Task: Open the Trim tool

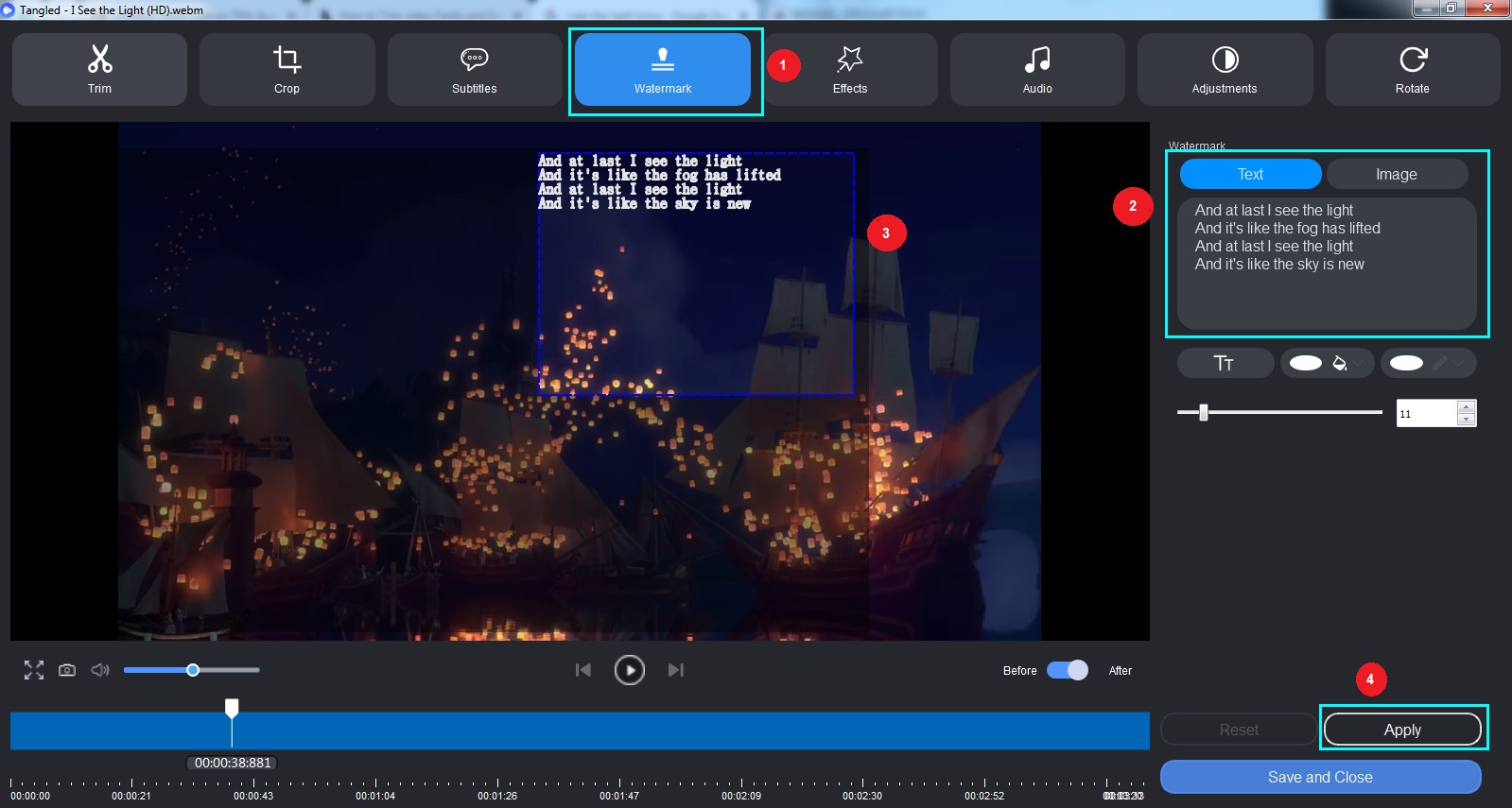Action: 99,69
